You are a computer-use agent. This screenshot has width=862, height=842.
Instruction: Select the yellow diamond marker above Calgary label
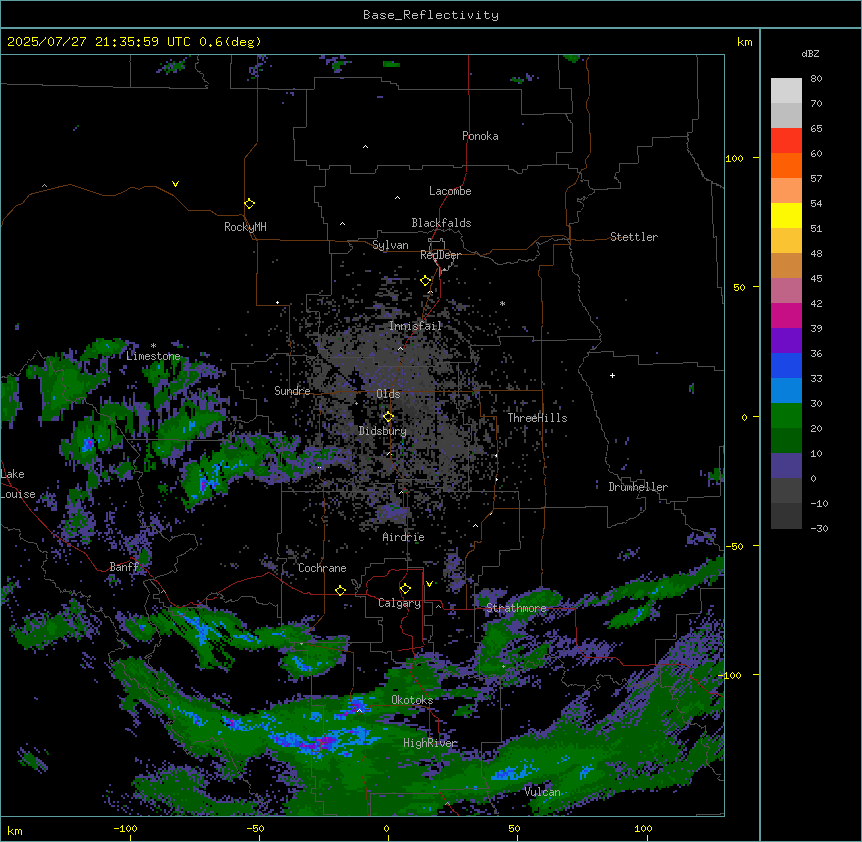(405, 589)
